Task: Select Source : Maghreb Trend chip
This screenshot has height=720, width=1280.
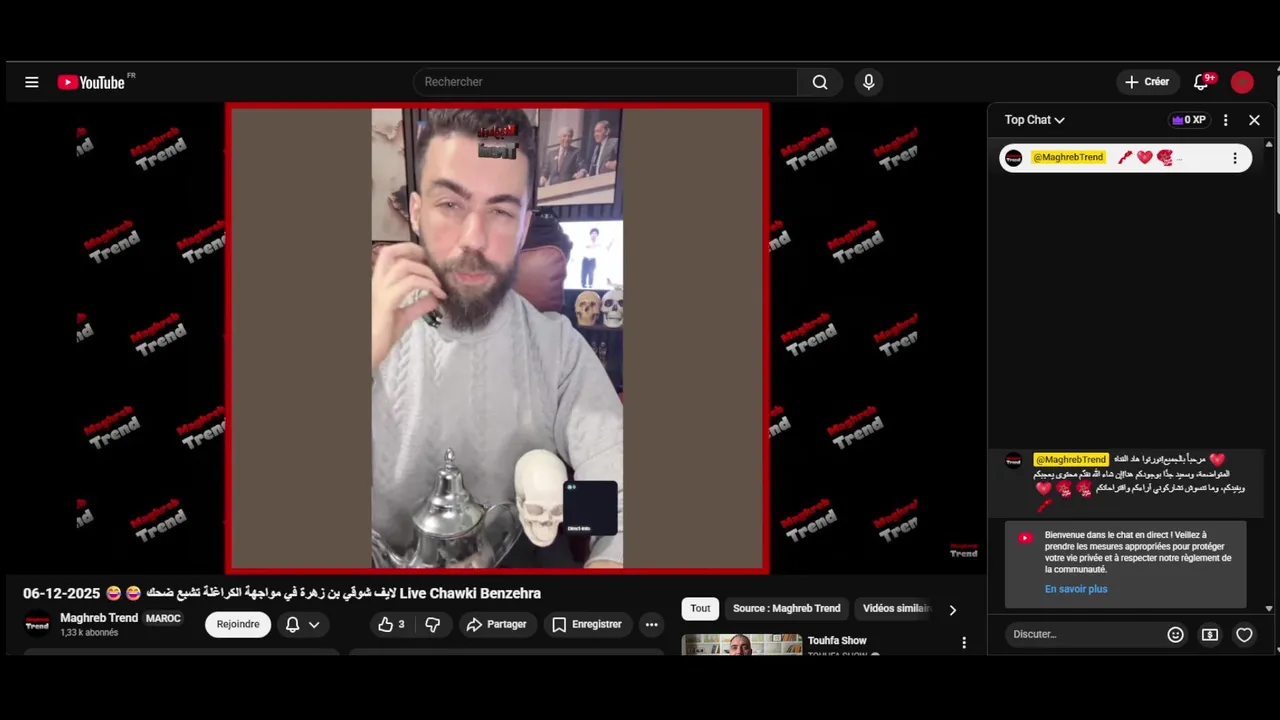Action: (786, 608)
